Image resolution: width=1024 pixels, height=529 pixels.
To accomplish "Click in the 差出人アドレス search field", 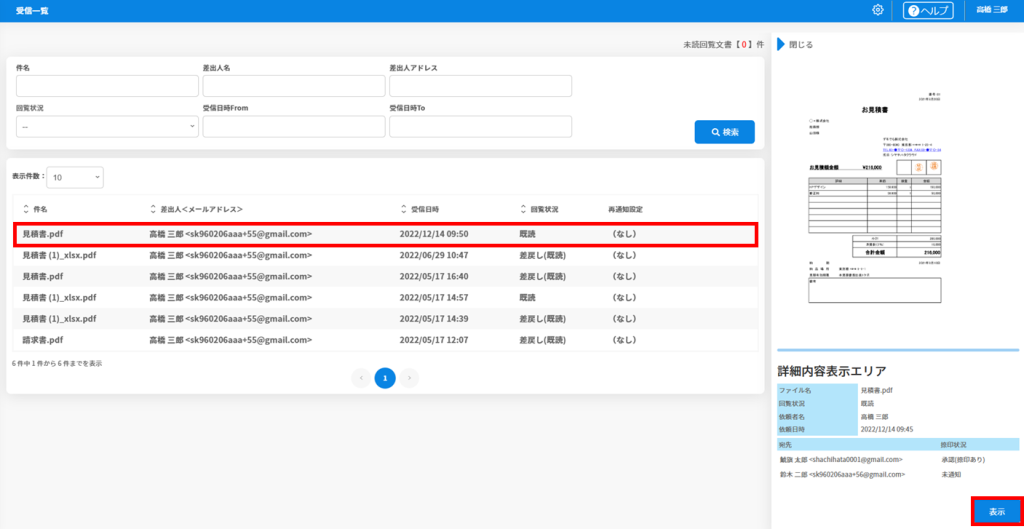I will point(481,86).
